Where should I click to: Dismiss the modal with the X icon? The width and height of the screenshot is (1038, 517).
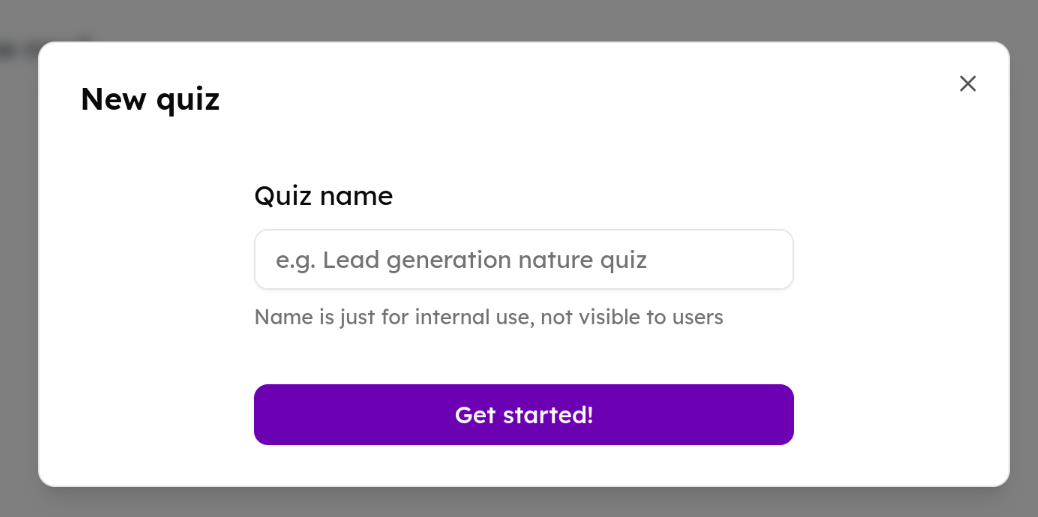coord(967,84)
